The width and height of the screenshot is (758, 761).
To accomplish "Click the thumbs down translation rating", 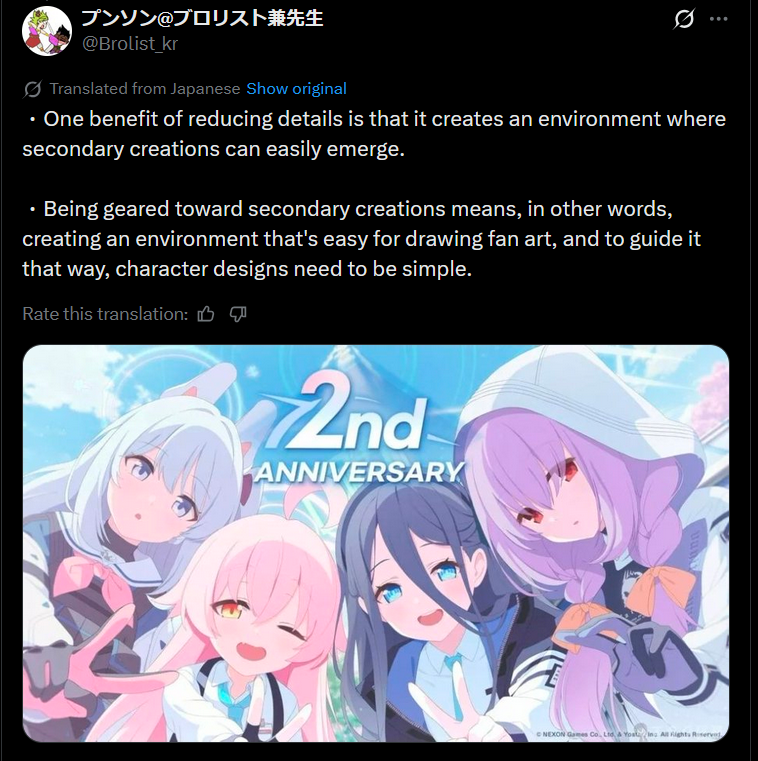I will click(238, 314).
